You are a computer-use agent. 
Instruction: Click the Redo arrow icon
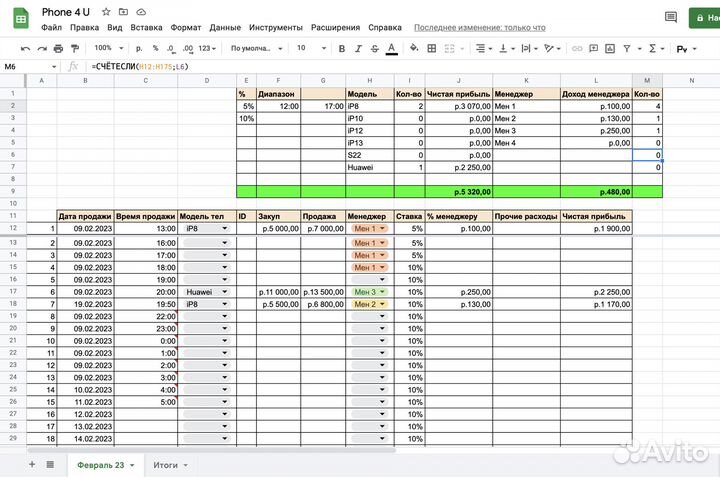[42, 48]
